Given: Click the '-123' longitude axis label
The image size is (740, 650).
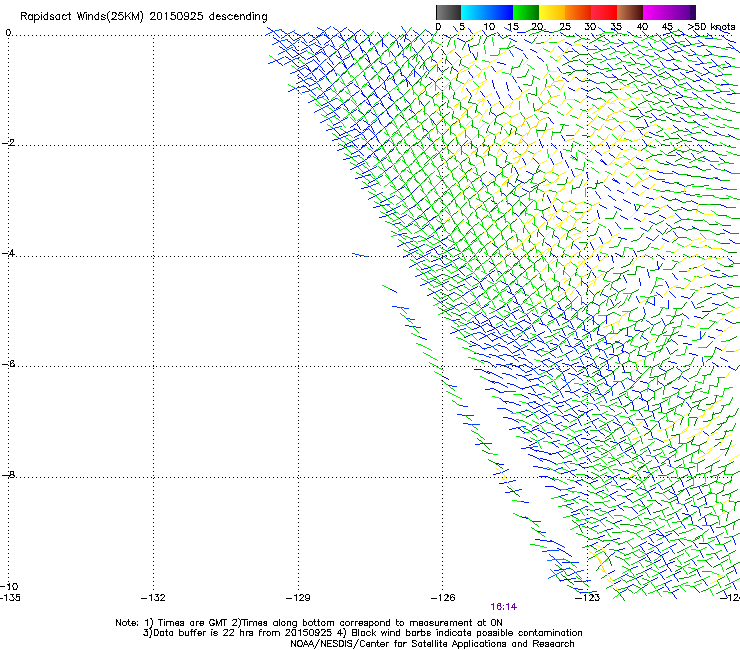Looking at the screenshot, I should (588, 598).
